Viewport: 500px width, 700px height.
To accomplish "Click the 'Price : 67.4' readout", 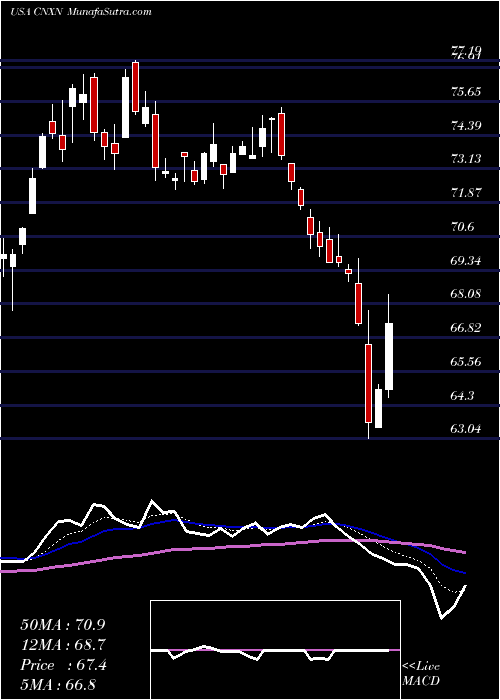I will coord(64,665).
